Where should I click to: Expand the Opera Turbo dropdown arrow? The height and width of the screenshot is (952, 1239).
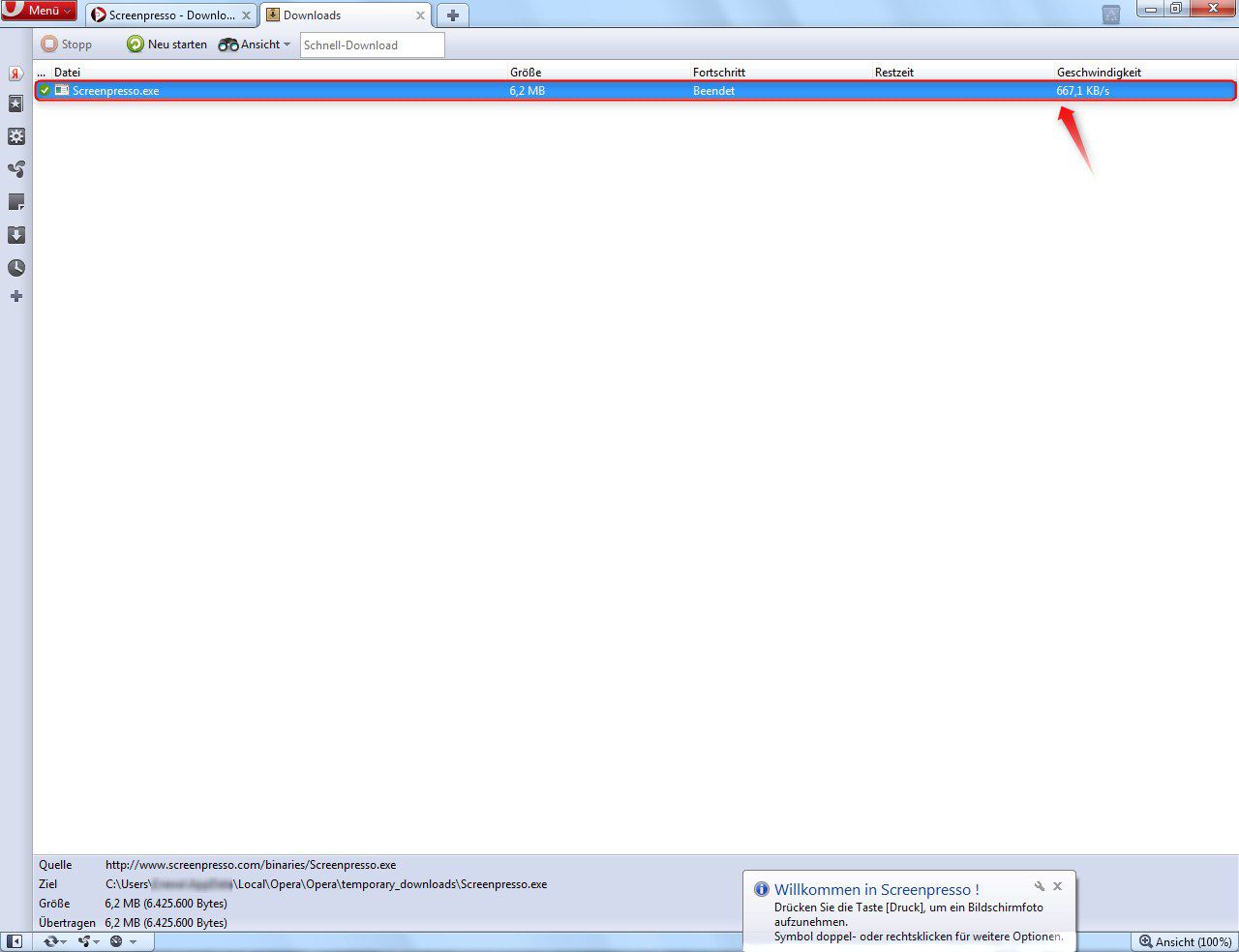coord(133,940)
